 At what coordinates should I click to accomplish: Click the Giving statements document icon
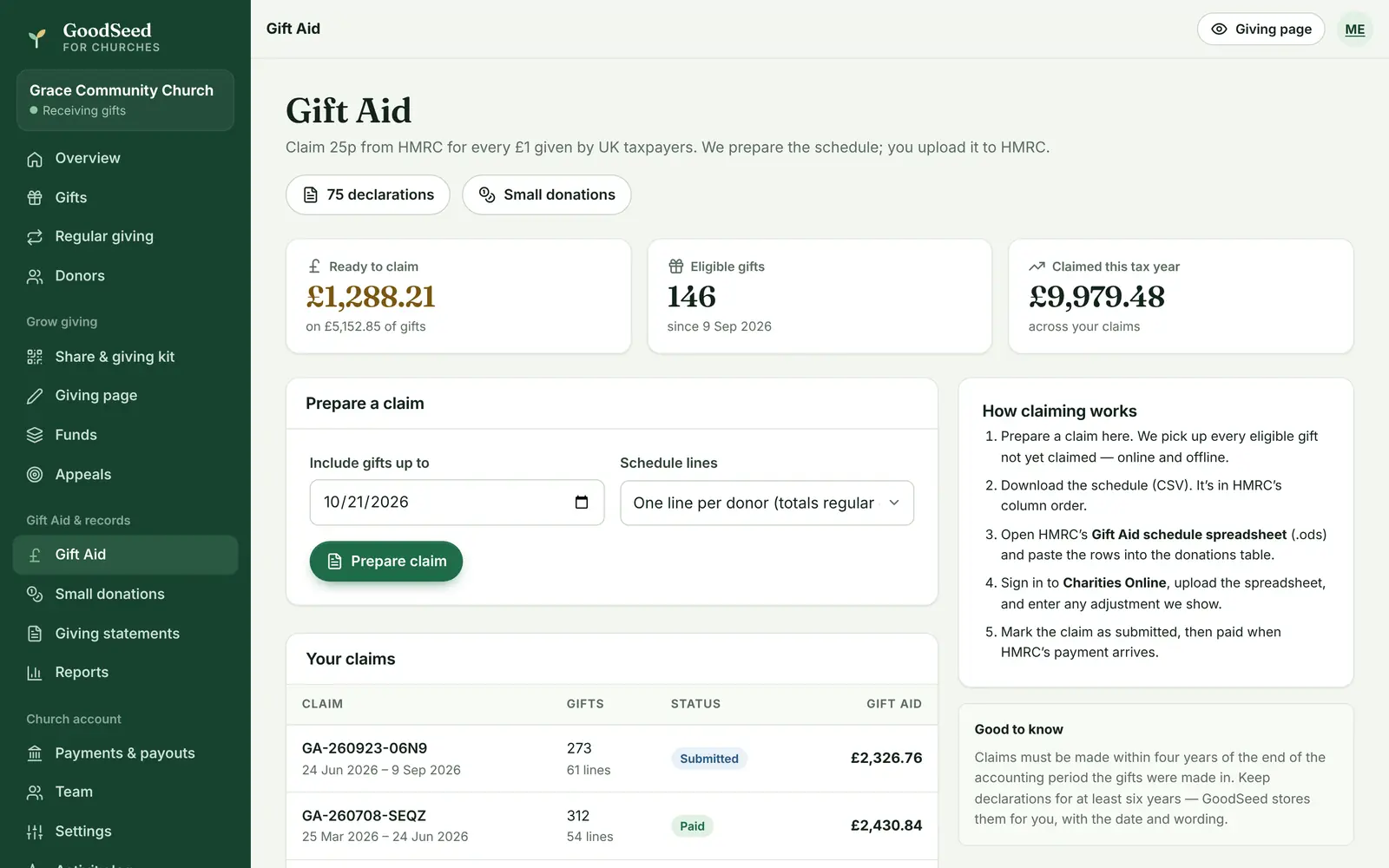point(35,634)
